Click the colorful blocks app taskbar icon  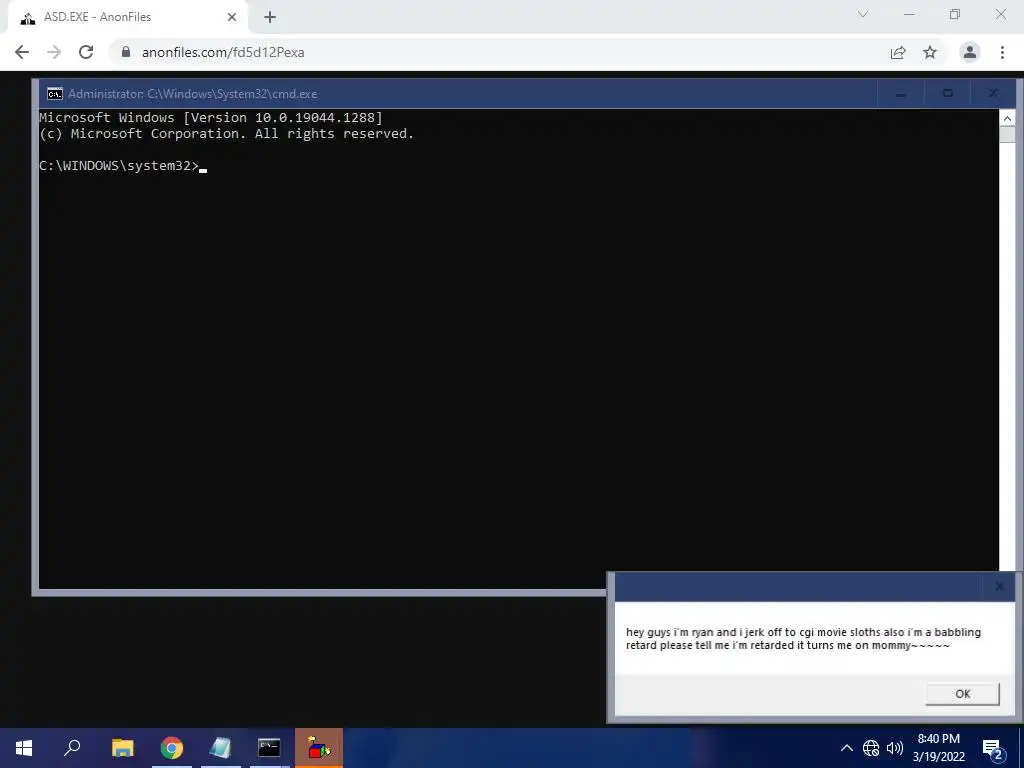tap(319, 748)
